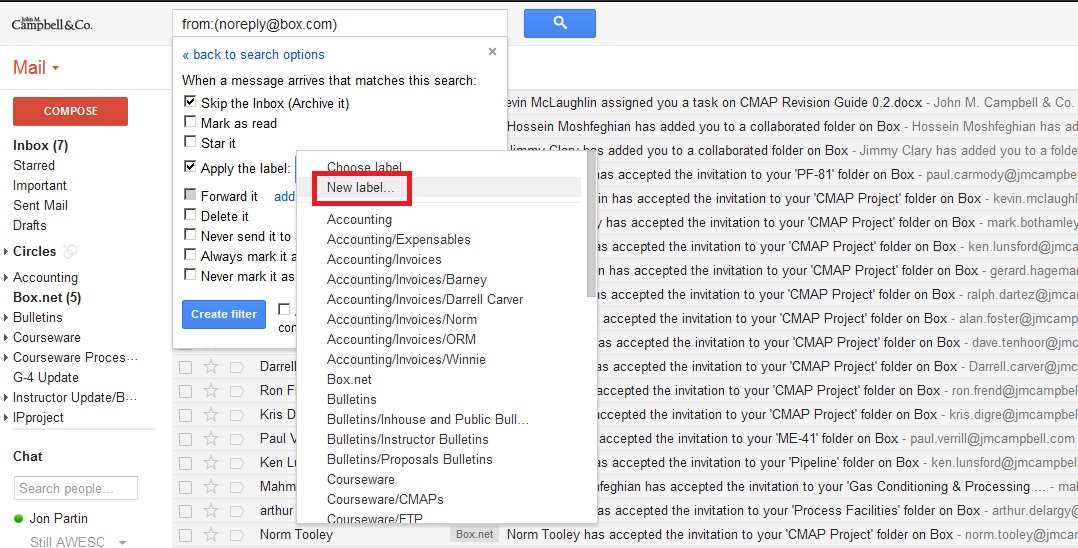Check the Forward it option

[x=190, y=195]
